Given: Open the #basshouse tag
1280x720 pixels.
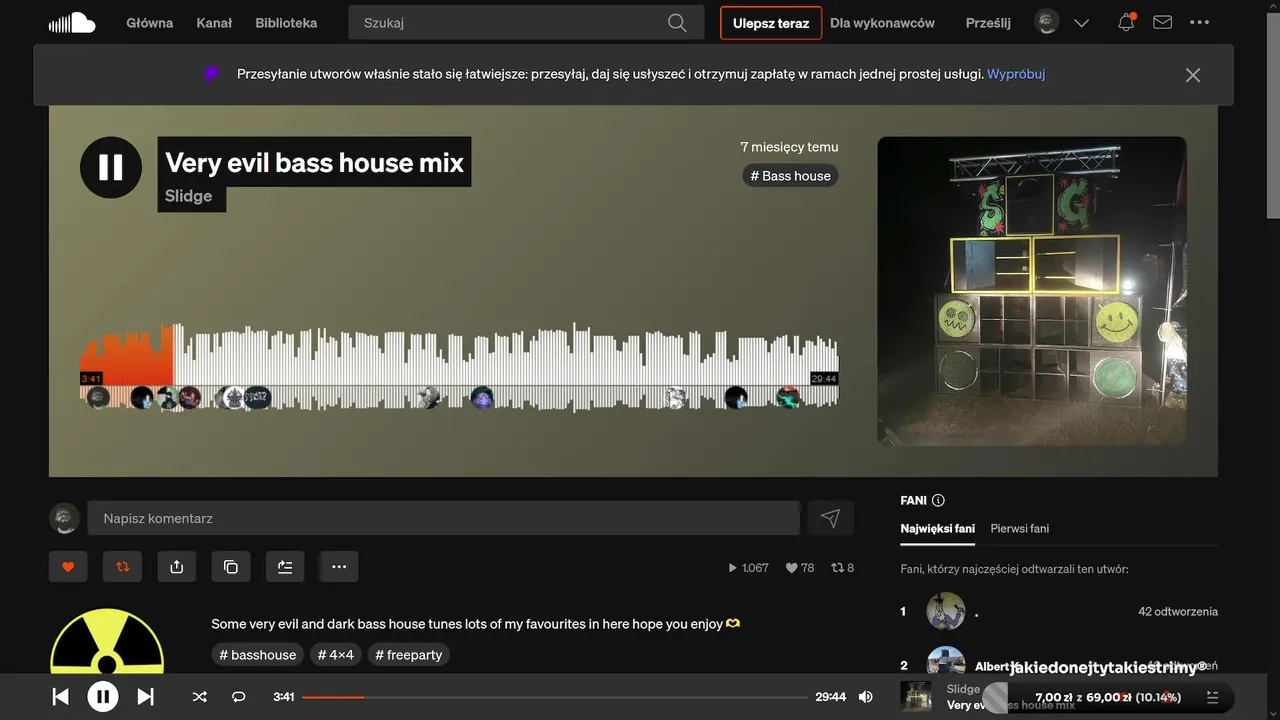Looking at the screenshot, I should pos(257,655).
